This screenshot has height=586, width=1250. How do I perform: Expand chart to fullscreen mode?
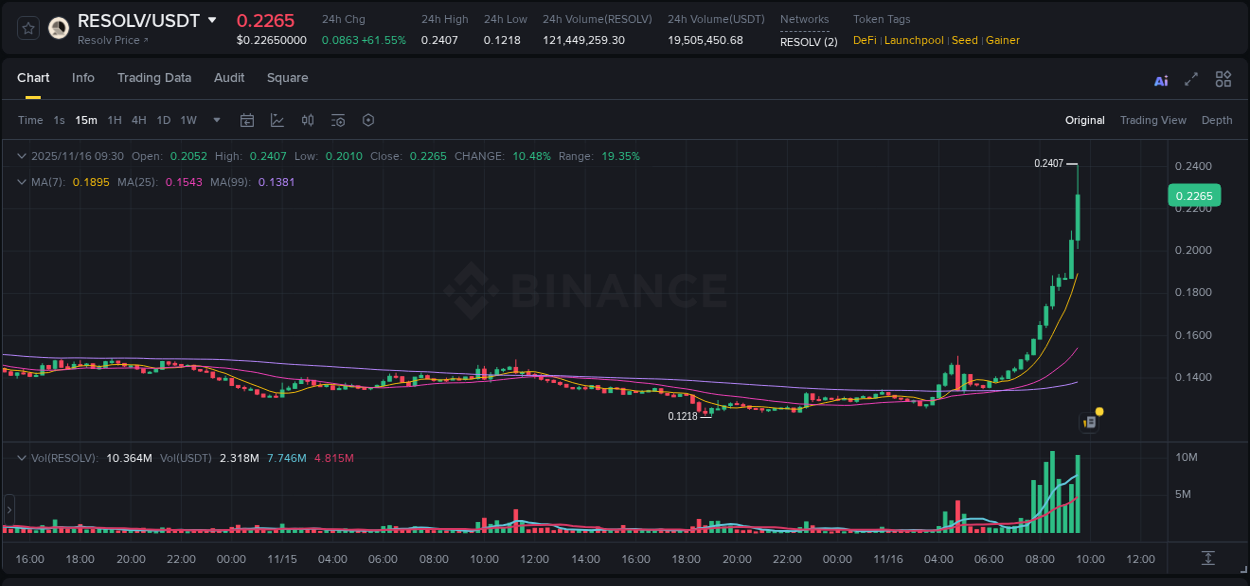[1192, 79]
